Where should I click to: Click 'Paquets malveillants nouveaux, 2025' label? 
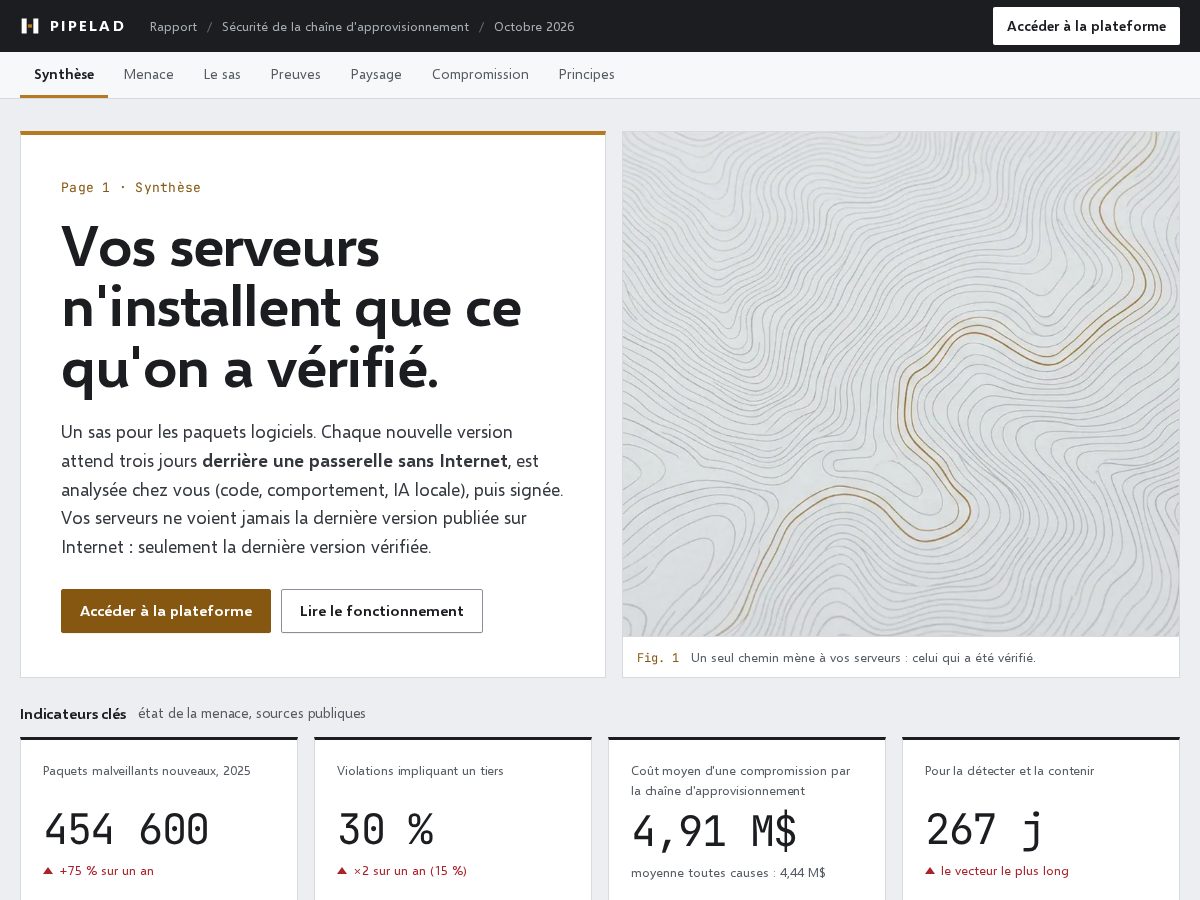[x=147, y=771]
